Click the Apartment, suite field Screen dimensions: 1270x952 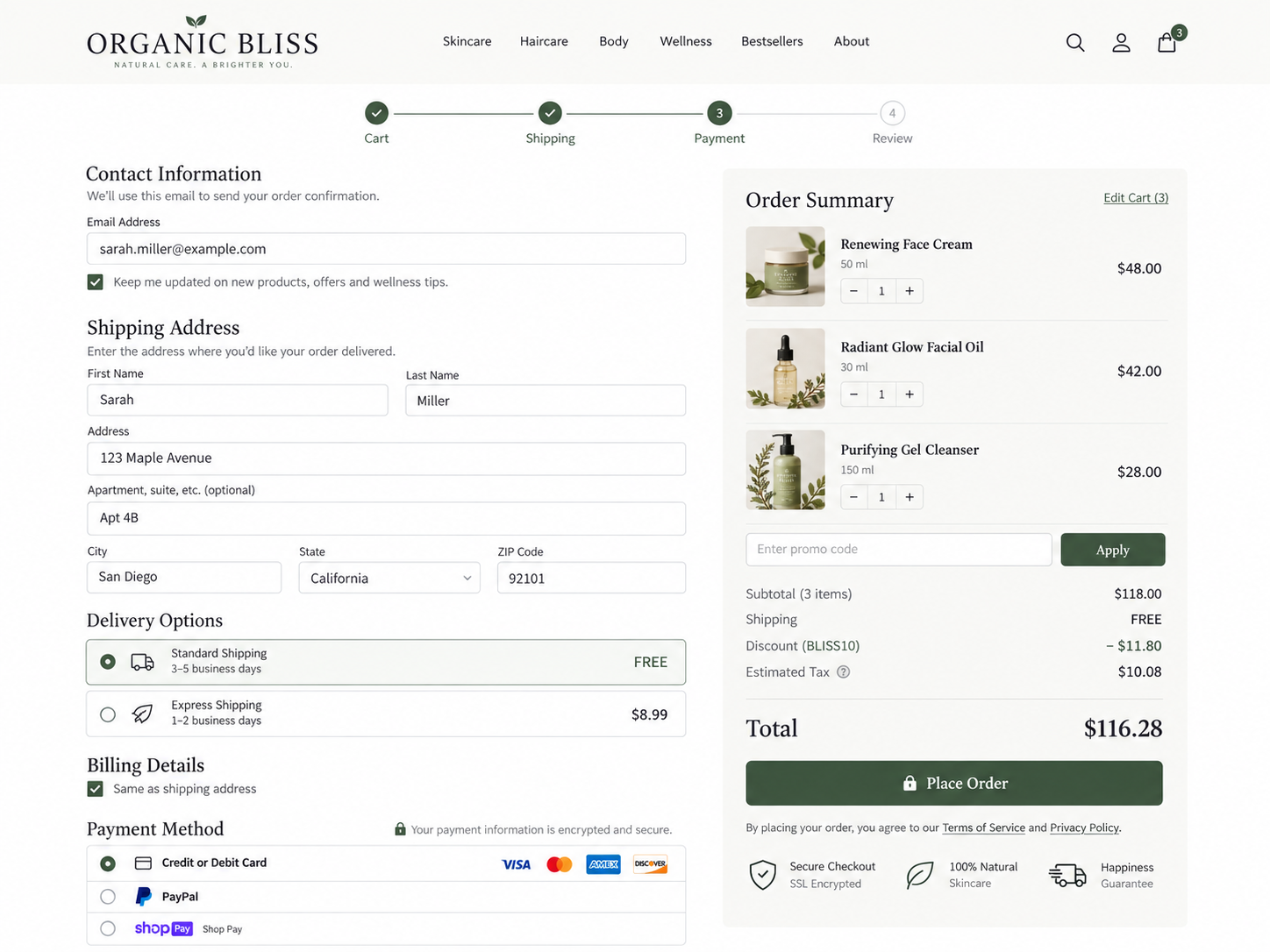point(386,518)
